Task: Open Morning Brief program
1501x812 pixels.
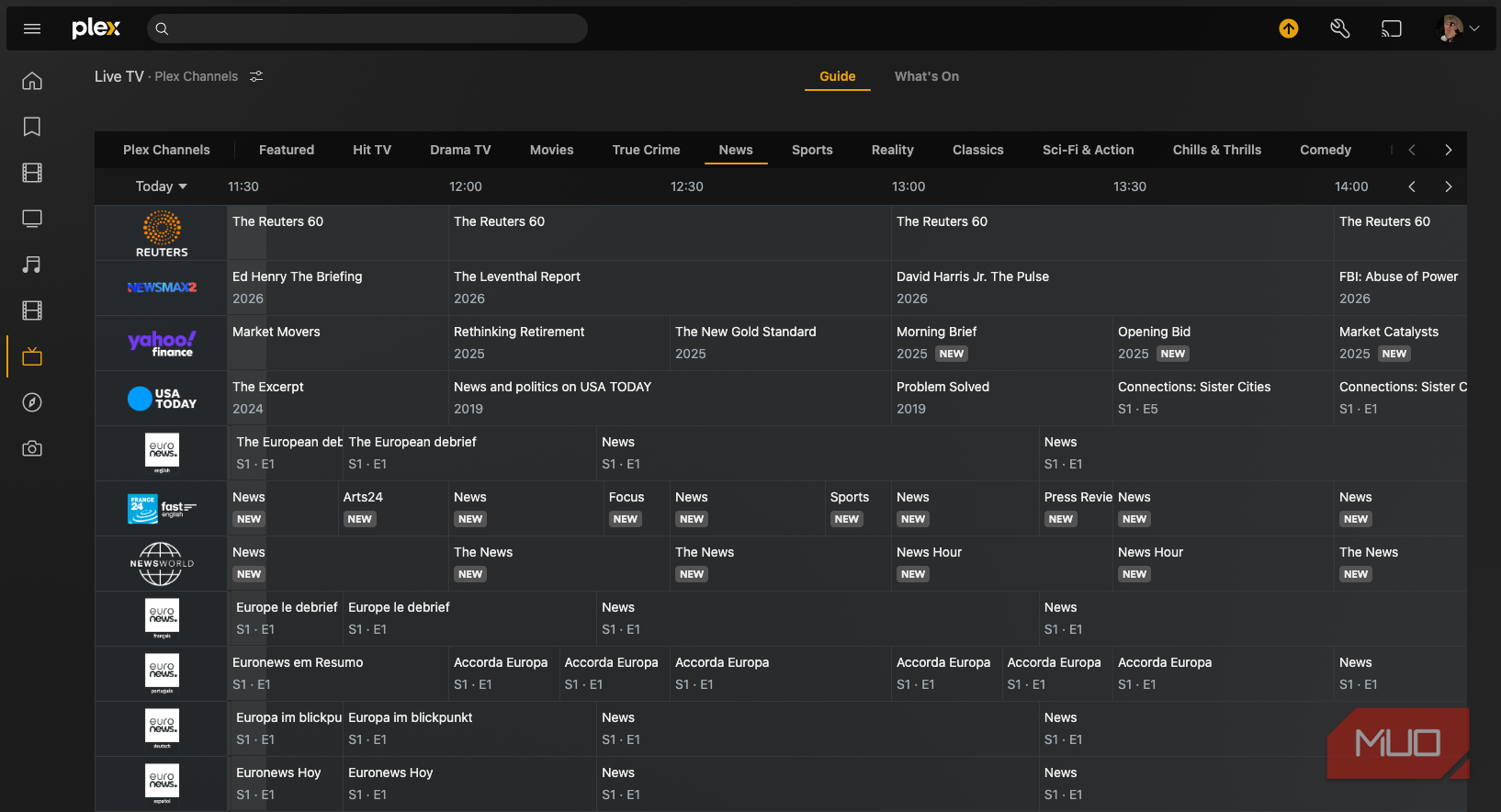Action: pyautogui.click(x=1001, y=343)
